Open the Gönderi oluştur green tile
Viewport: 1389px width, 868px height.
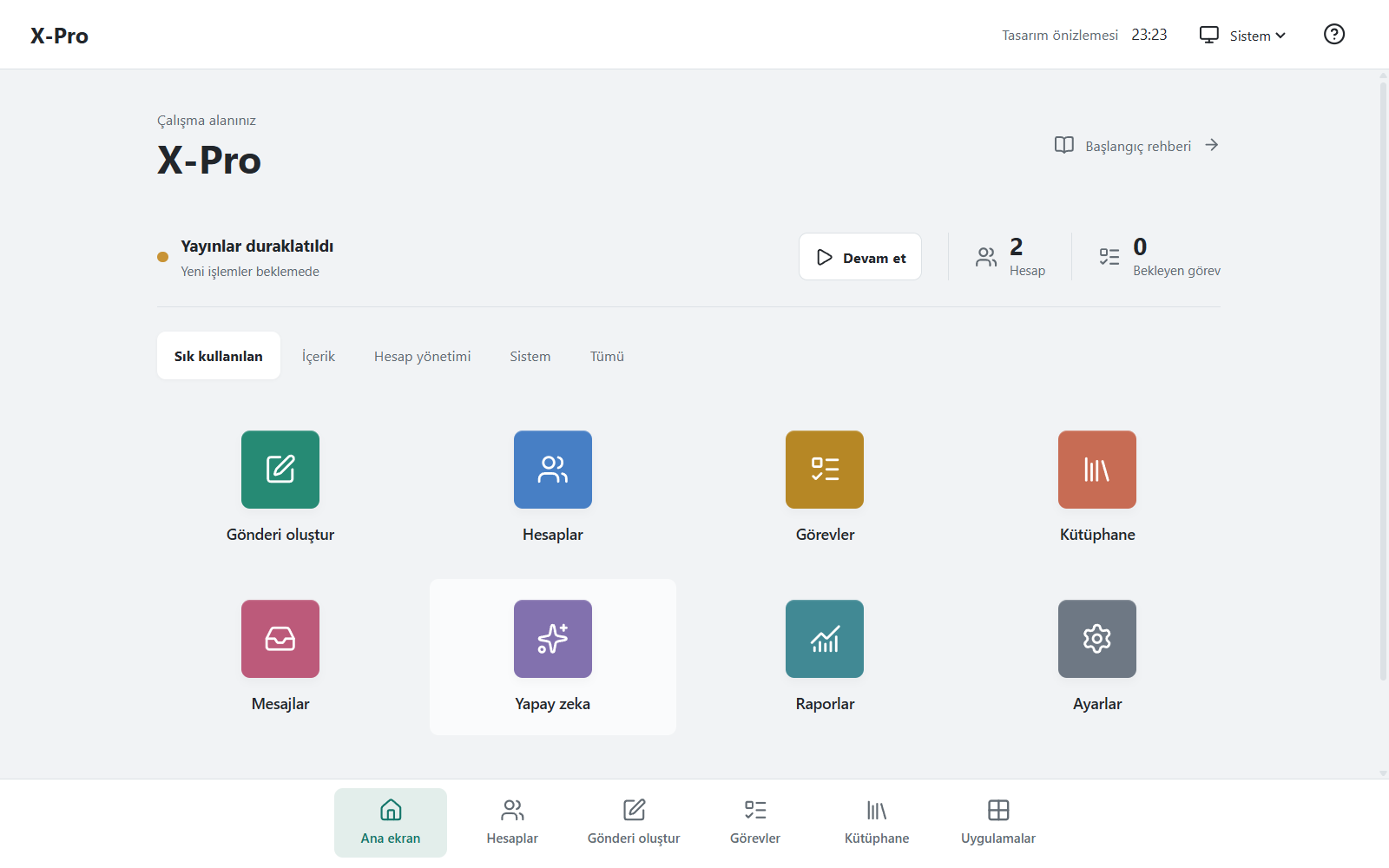280,470
